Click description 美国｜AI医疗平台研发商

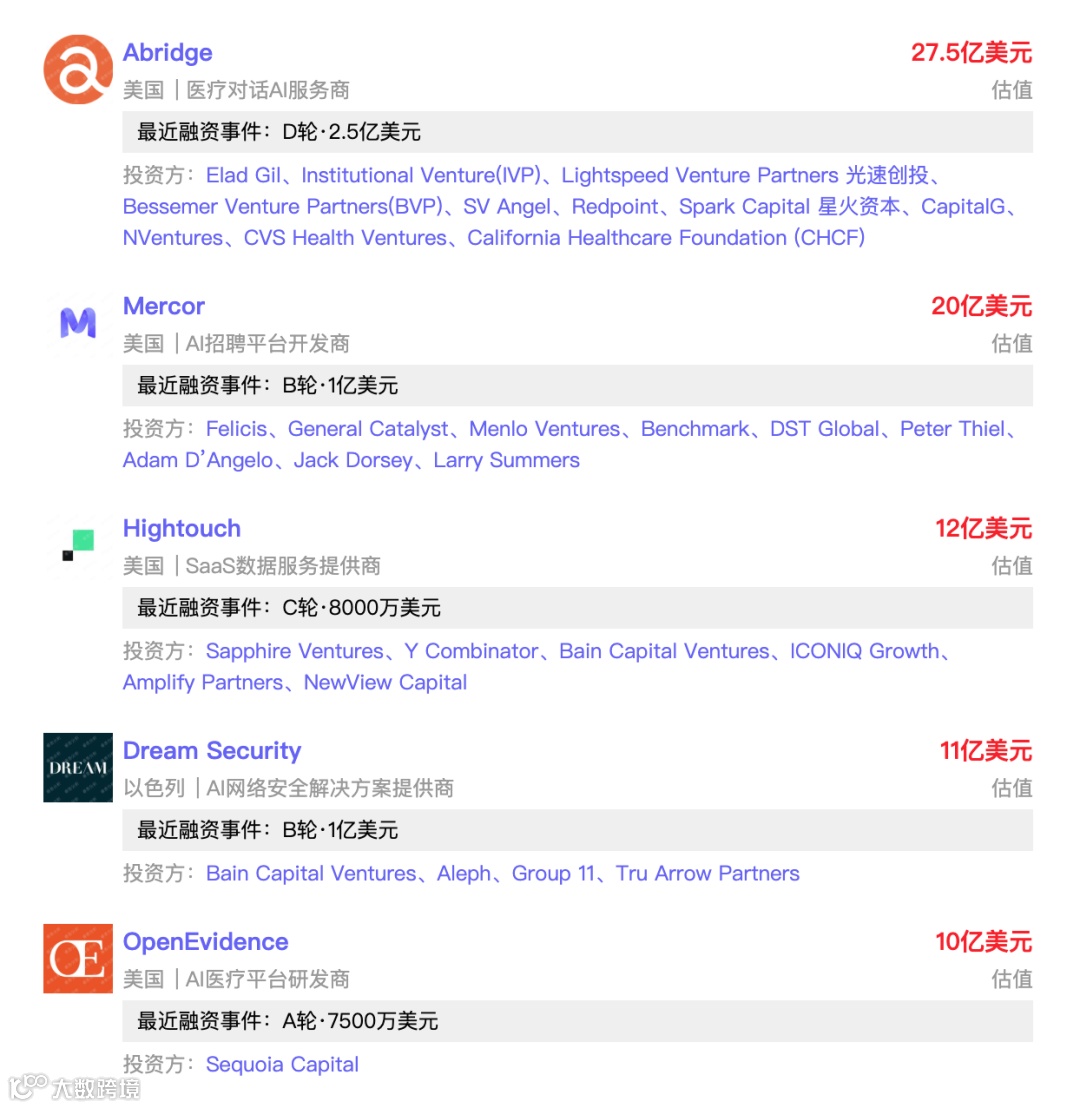(236, 979)
